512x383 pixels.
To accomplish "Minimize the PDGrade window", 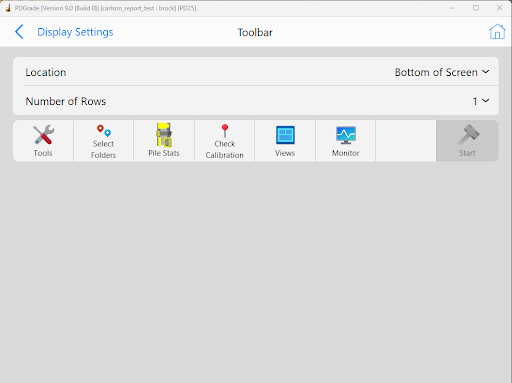I will pos(452,8).
